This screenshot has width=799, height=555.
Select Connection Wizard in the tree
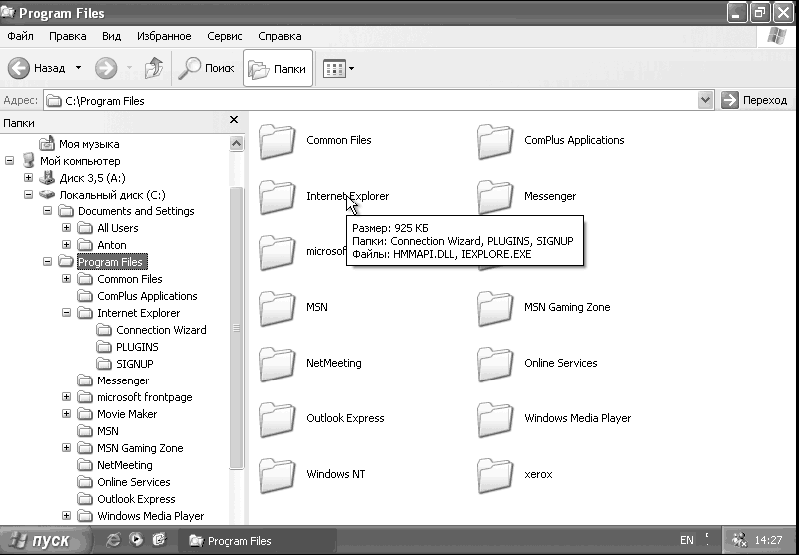161,330
